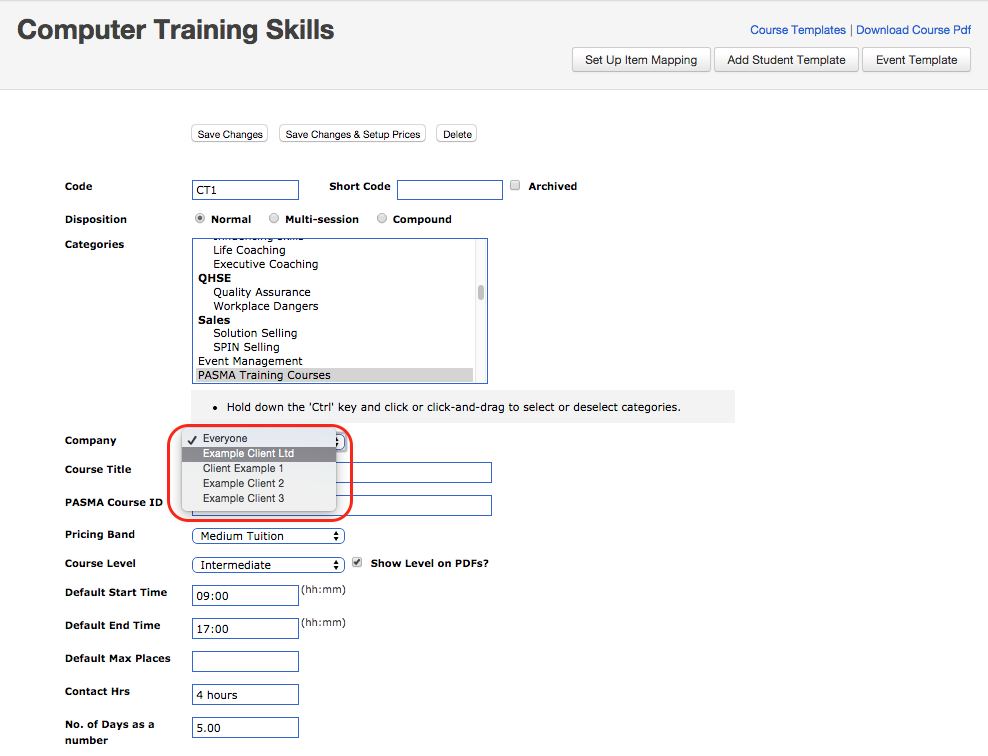Select the Compound disposition radio button
Viewport: 988px width, 756px height.
(x=381, y=218)
